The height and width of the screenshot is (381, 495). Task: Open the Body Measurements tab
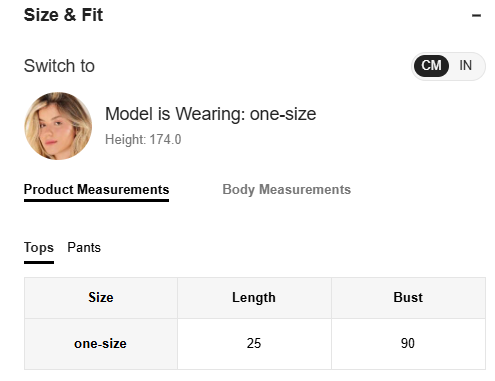click(x=286, y=189)
